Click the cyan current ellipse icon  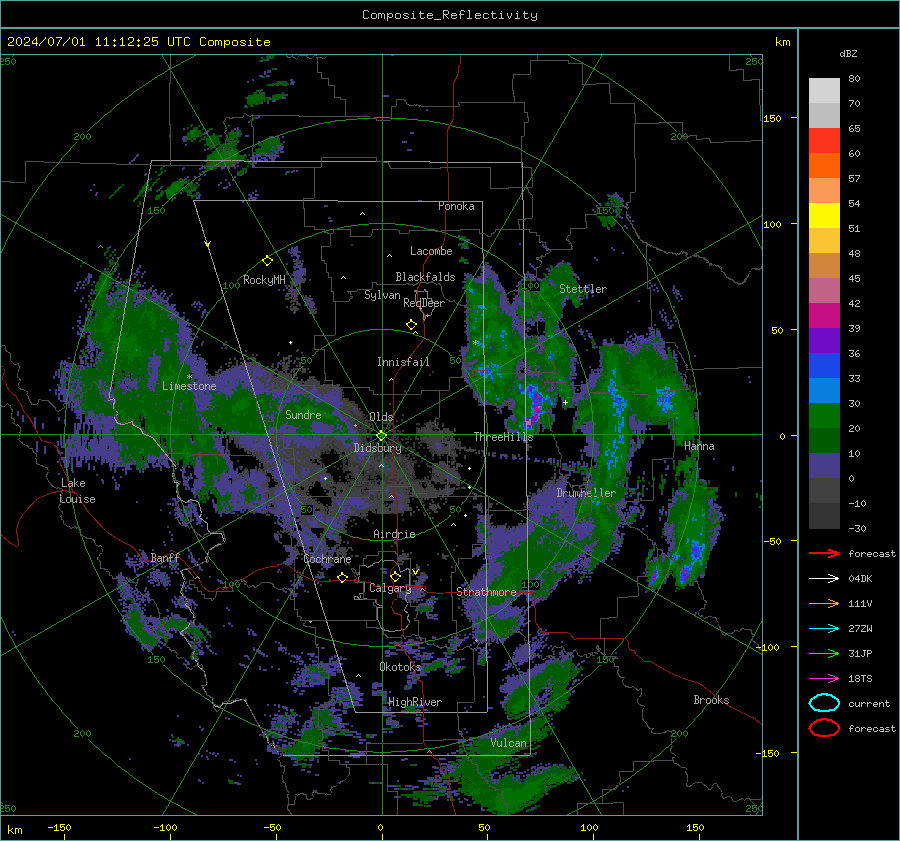824,703
